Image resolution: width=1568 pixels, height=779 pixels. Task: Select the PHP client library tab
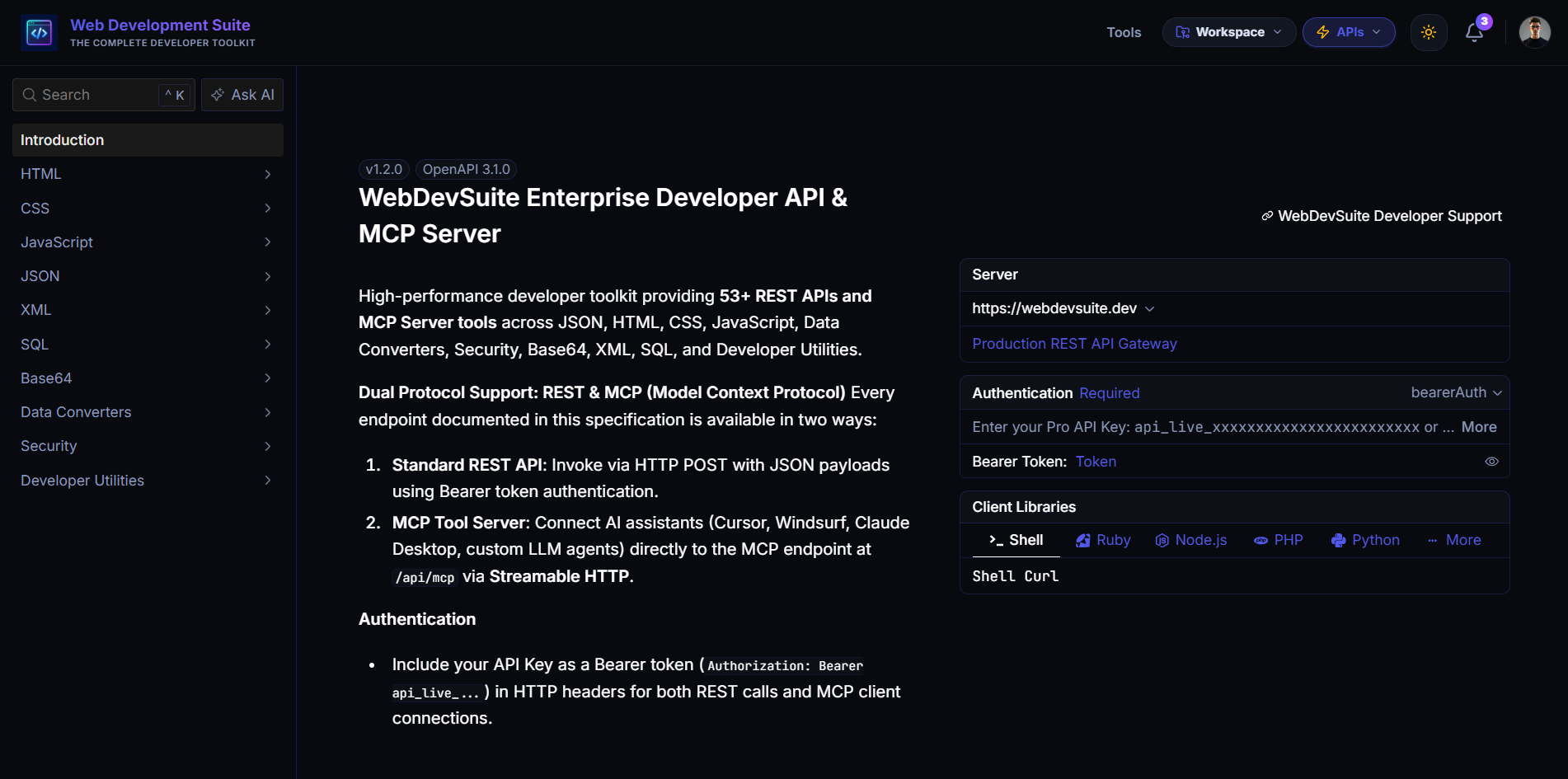(1279, 540)
